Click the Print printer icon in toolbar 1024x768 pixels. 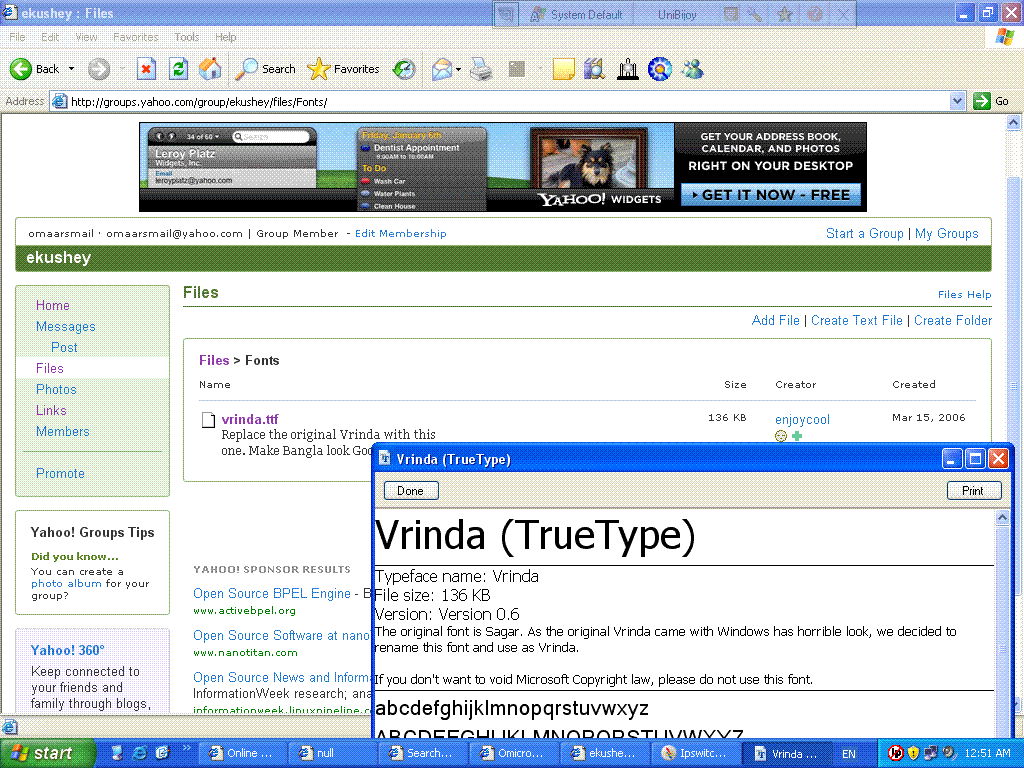pos(481,69)
